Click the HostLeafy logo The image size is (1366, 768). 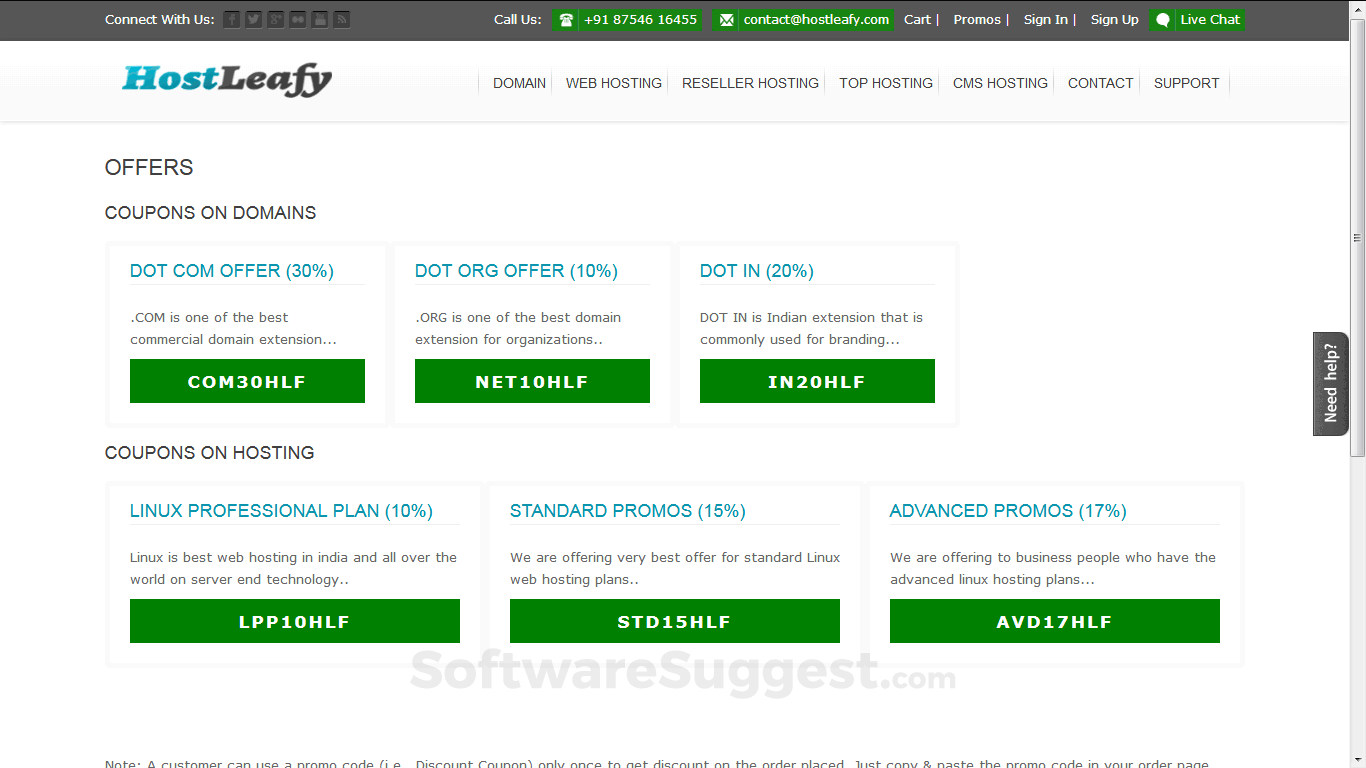pyautogui.click(x=227, y=80)
